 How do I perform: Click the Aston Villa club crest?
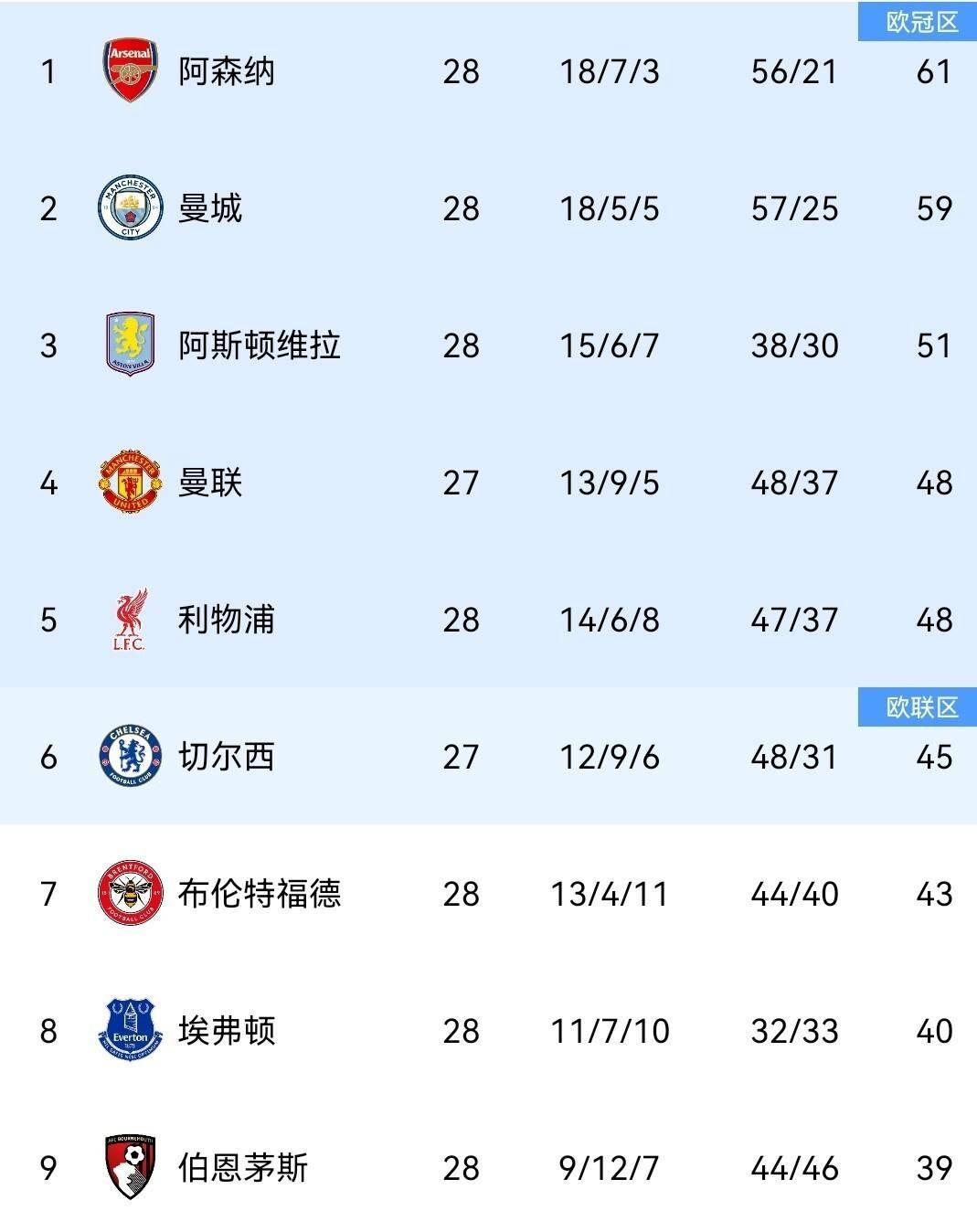coord(131,345)
